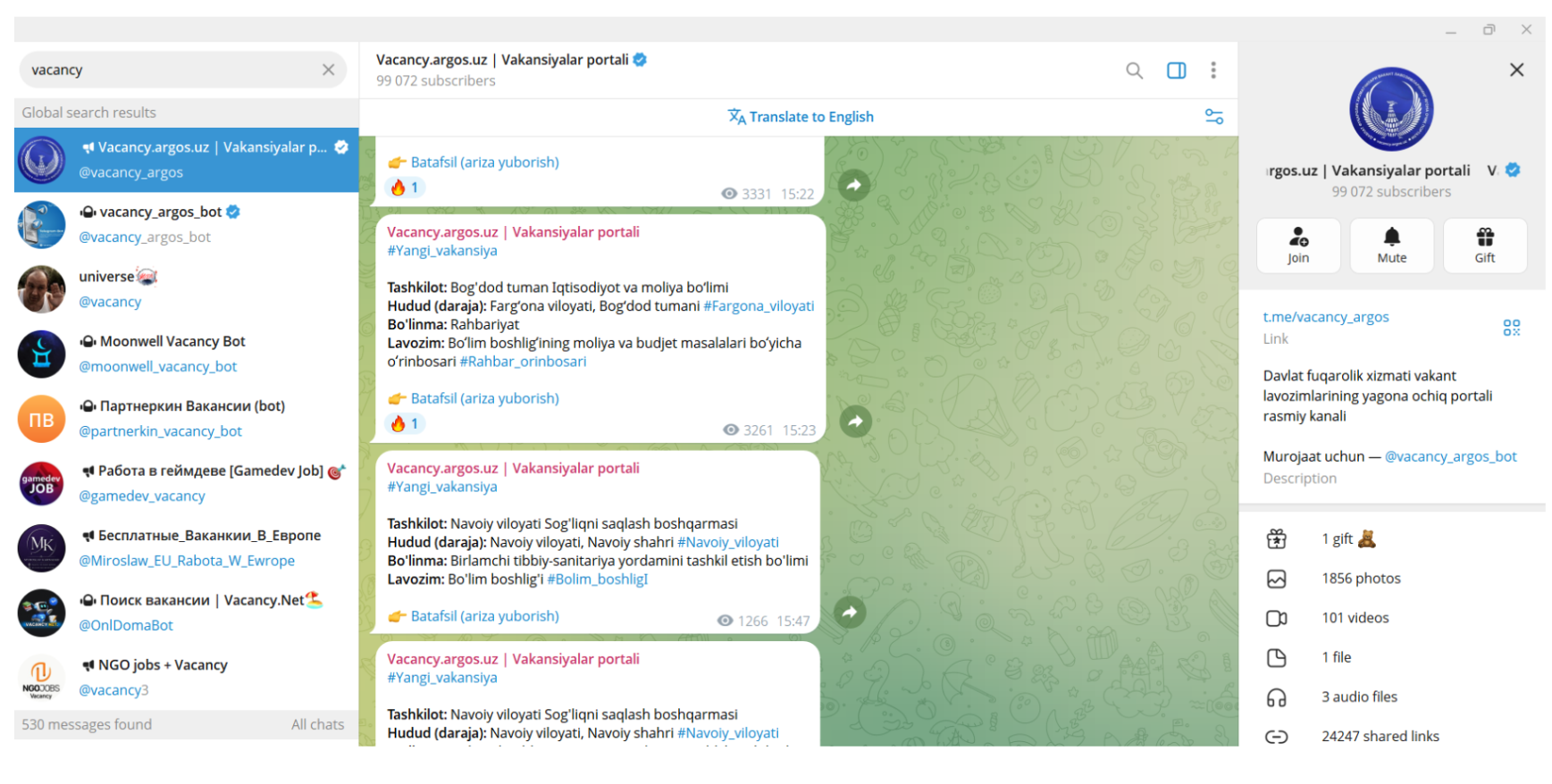This screenshot has height=784, width=1552.
Task: Show the QR code for channel link
Action: pyautogui.click(x=1511, y=328)
